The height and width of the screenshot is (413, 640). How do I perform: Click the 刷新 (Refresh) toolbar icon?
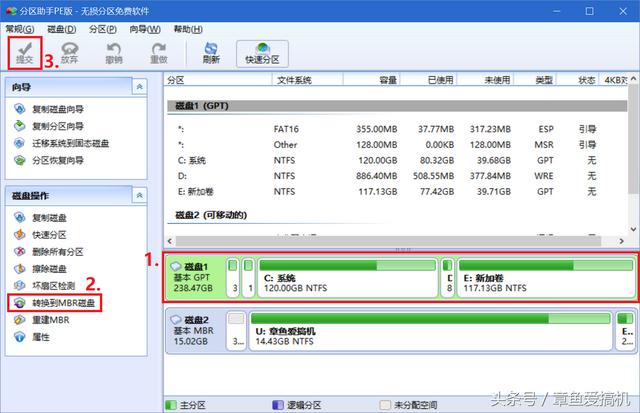pos(211,53)
